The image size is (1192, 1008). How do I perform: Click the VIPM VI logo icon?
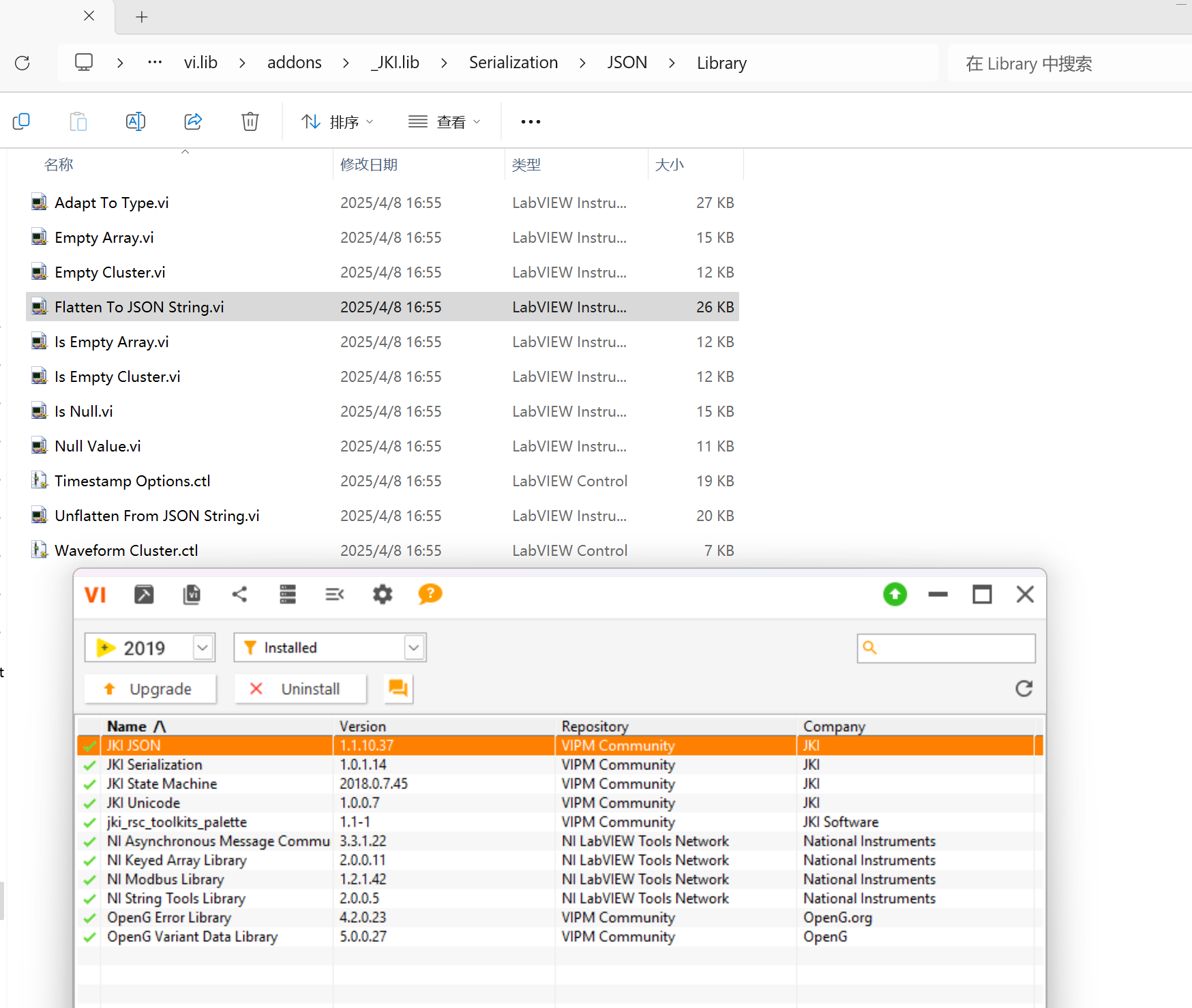click(x=95, y=595)
